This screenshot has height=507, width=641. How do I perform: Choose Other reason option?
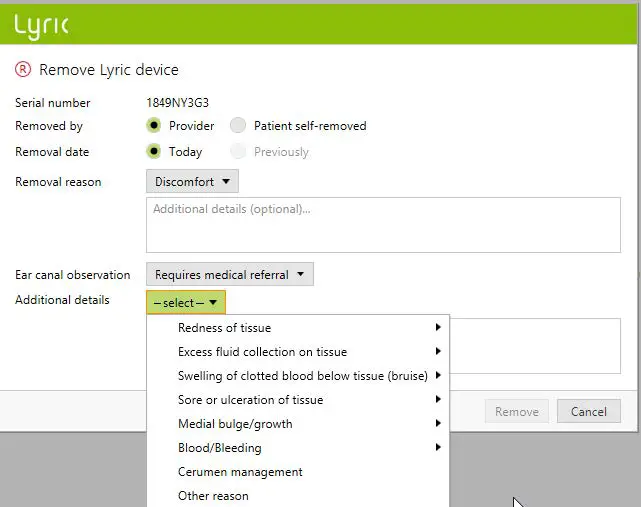coord(298,496)
